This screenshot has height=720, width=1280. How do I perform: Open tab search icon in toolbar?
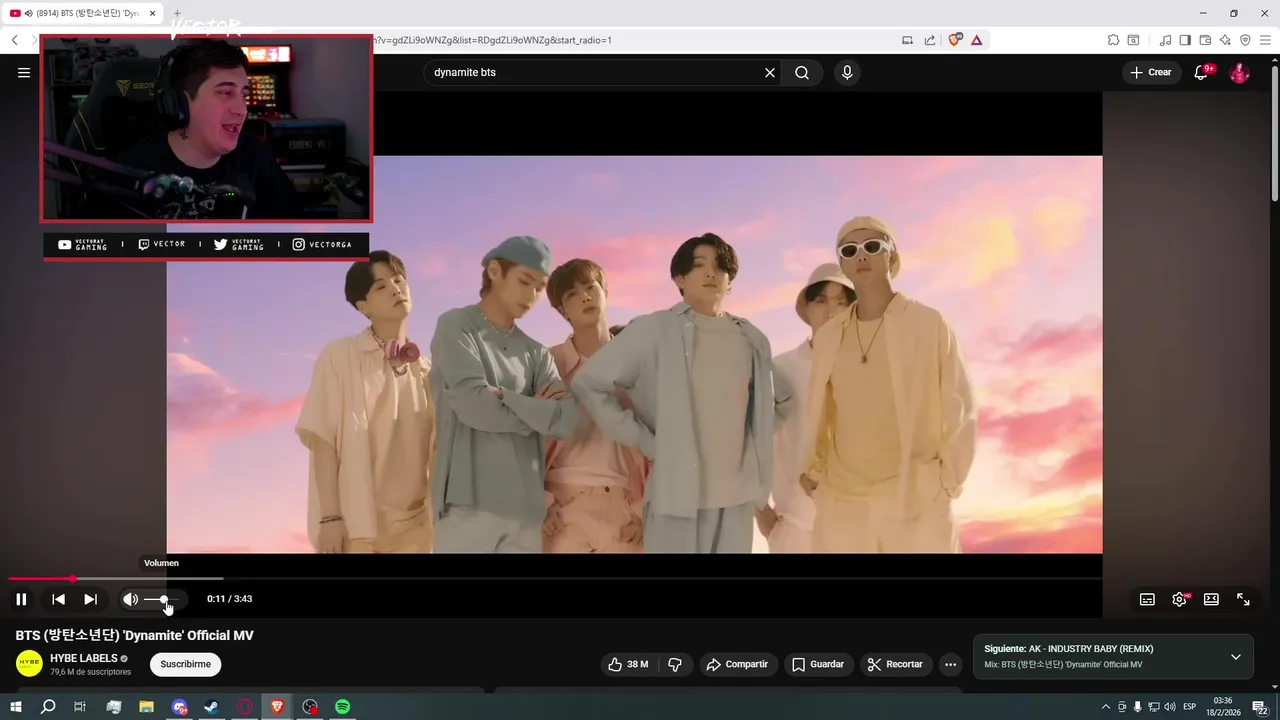[1133, 40]
